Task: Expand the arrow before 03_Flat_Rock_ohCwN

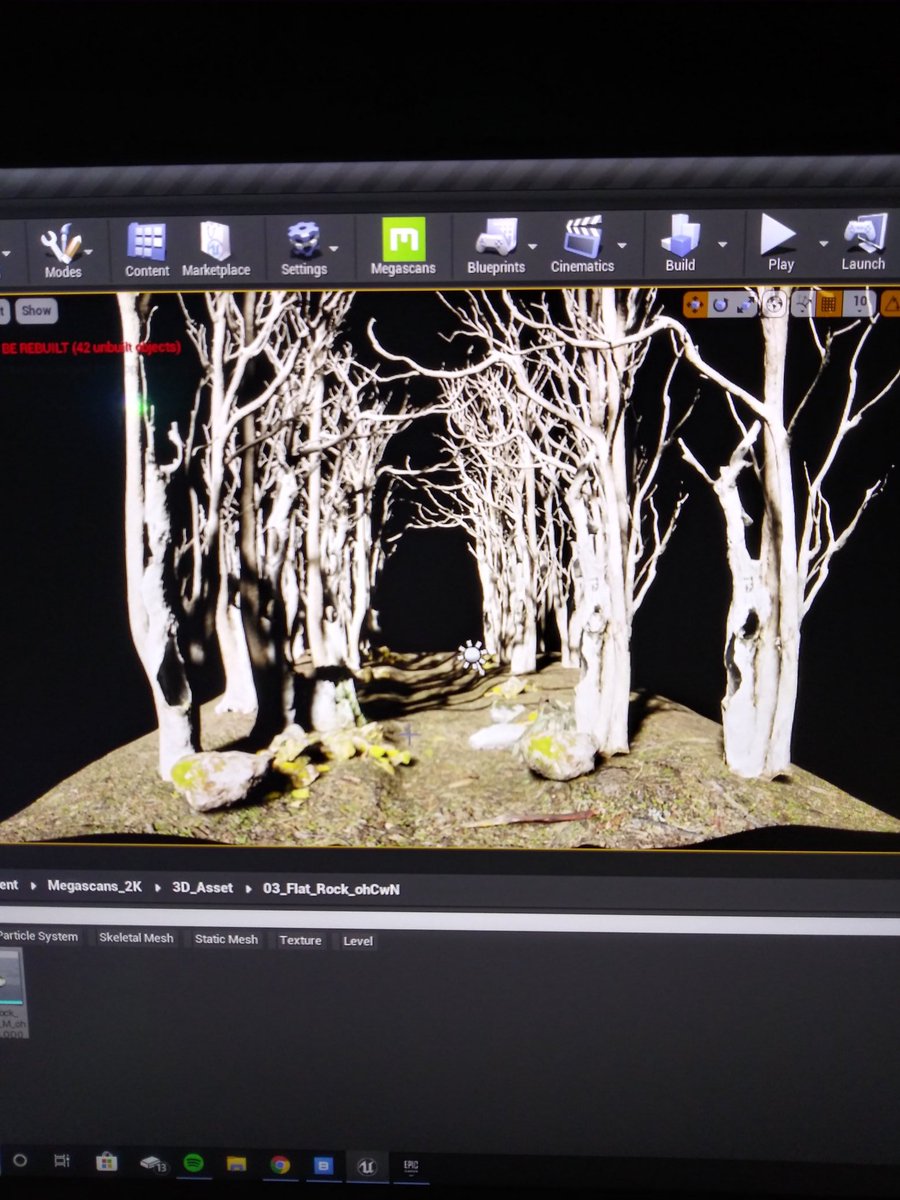Action: (250, 888)
